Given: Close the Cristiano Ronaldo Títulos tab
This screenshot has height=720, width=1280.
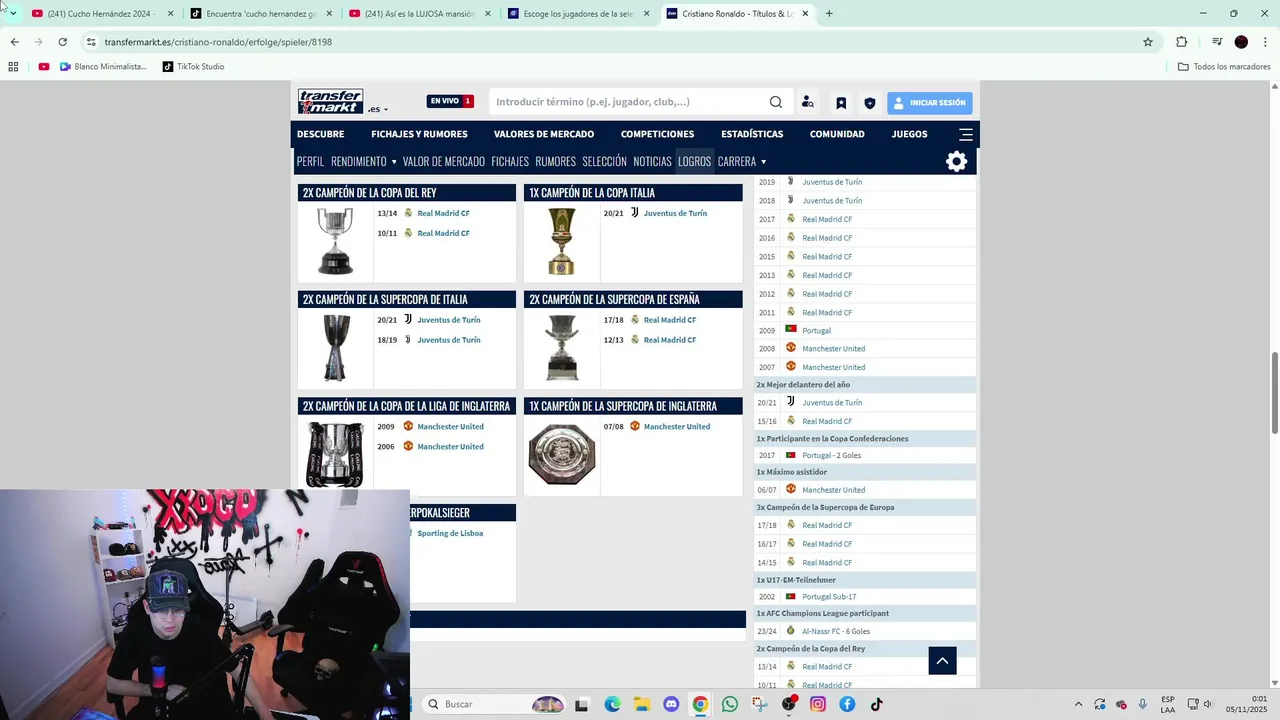Looking at the screenshot, I should tap(805, 14).
